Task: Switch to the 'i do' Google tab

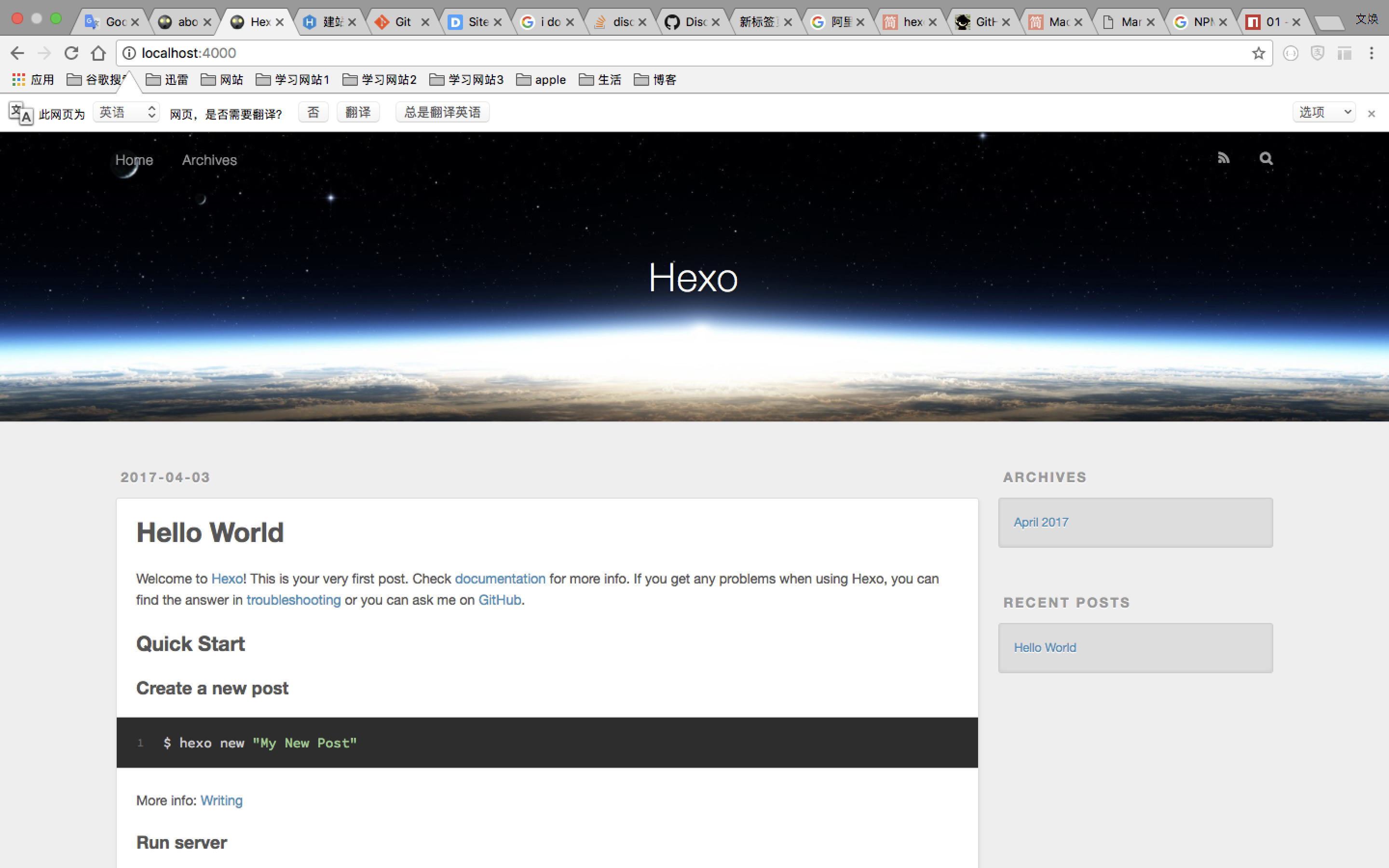Action: point(545,22)
